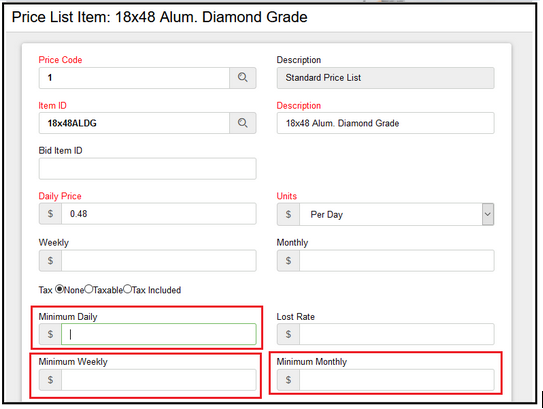This screenshot has width=543, height=409.
Task: Click the Bid Item ID field
Action: click(148, 169)
